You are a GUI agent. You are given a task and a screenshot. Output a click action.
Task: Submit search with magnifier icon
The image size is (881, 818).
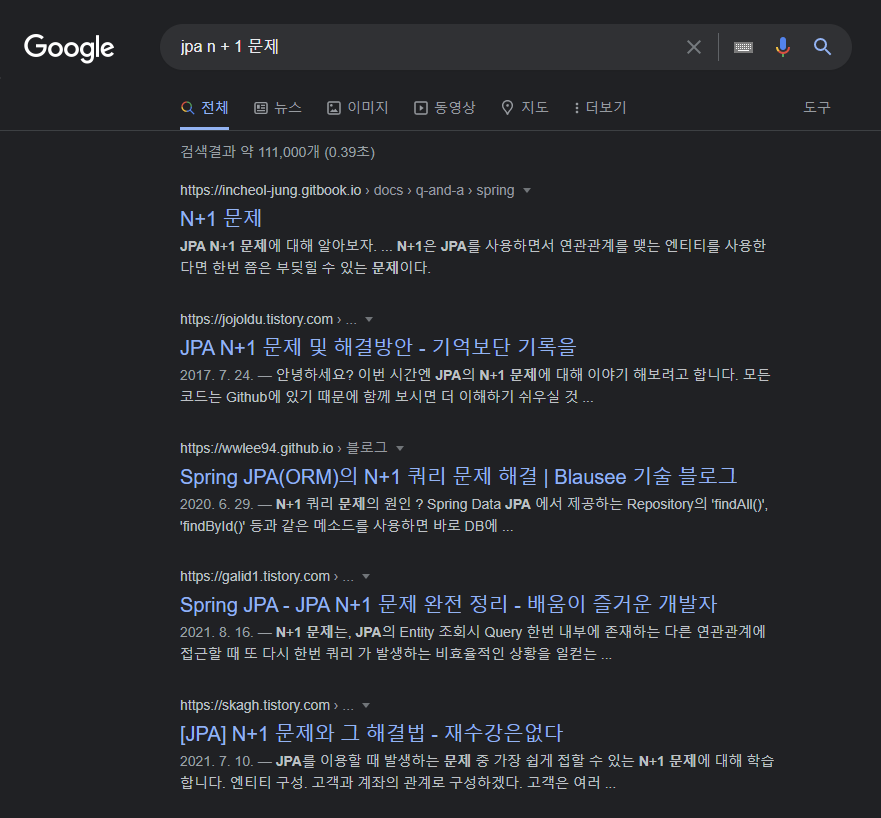[x=823, y=47]
